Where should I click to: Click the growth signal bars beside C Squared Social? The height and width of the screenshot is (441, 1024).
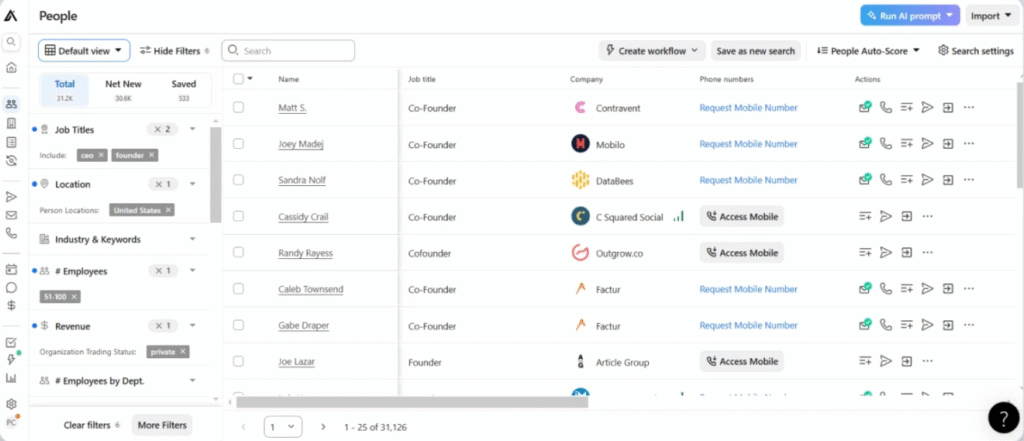click(679, 216)
